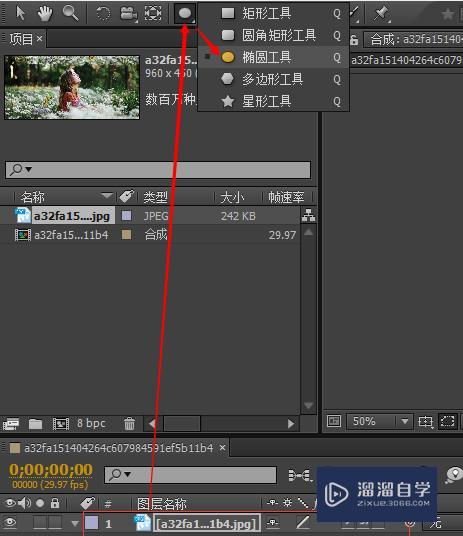Close the 项目 panel tab
Viewport: 463px width, 536px height.
point(40,39)
